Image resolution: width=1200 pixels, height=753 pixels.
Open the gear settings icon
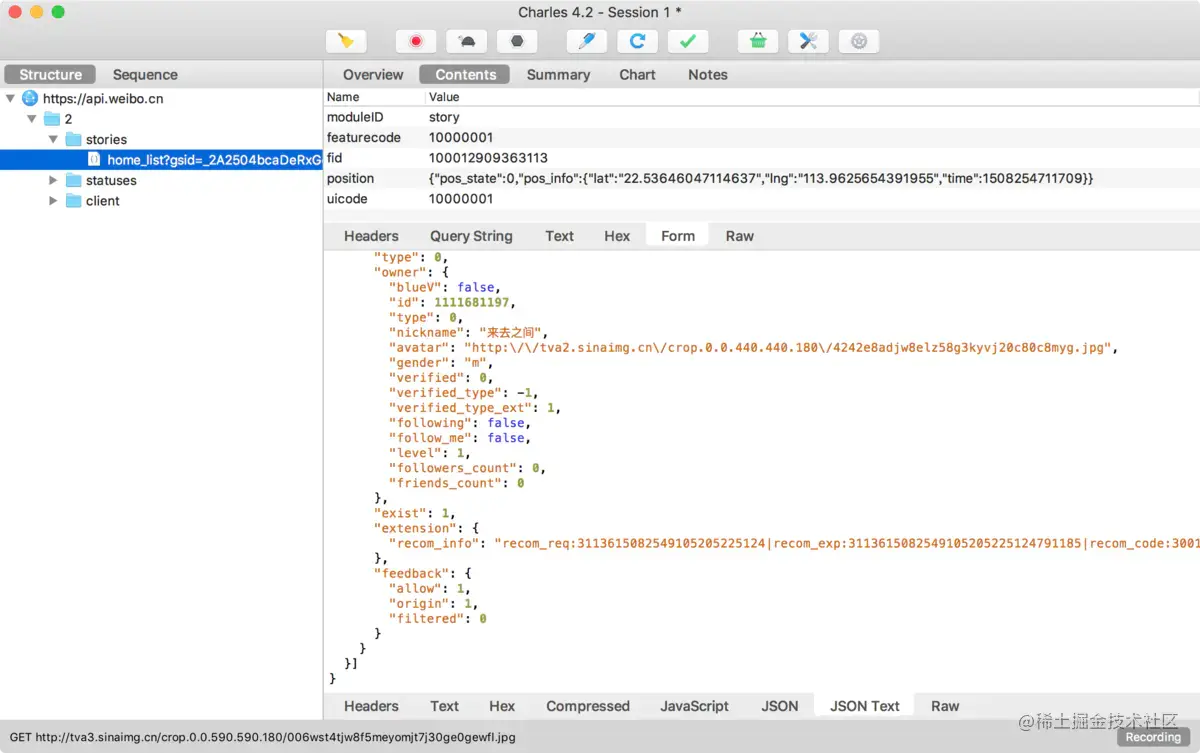tap(859, 41)
